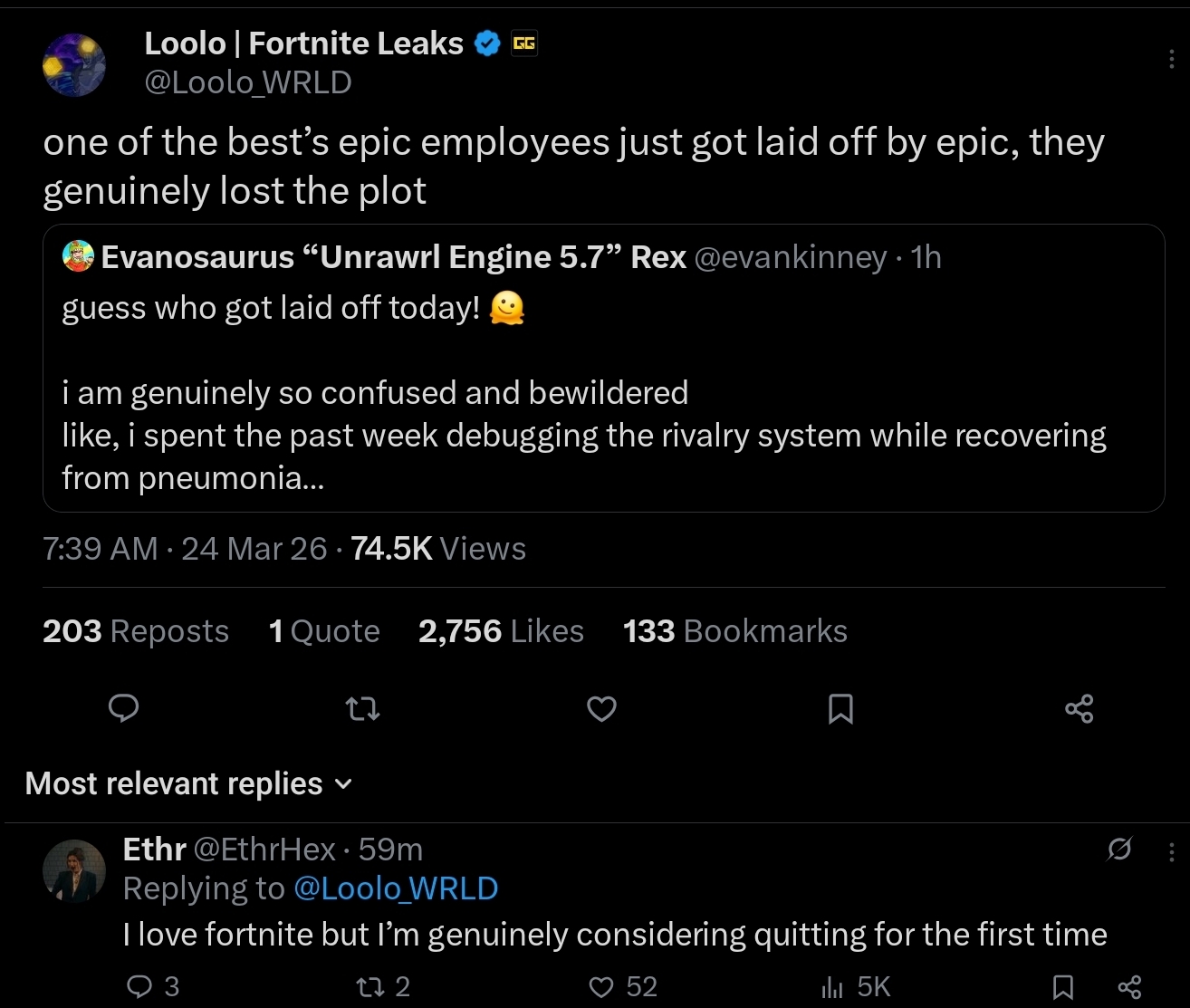
Task: Share Ethr's reply
Action: 1129,986
